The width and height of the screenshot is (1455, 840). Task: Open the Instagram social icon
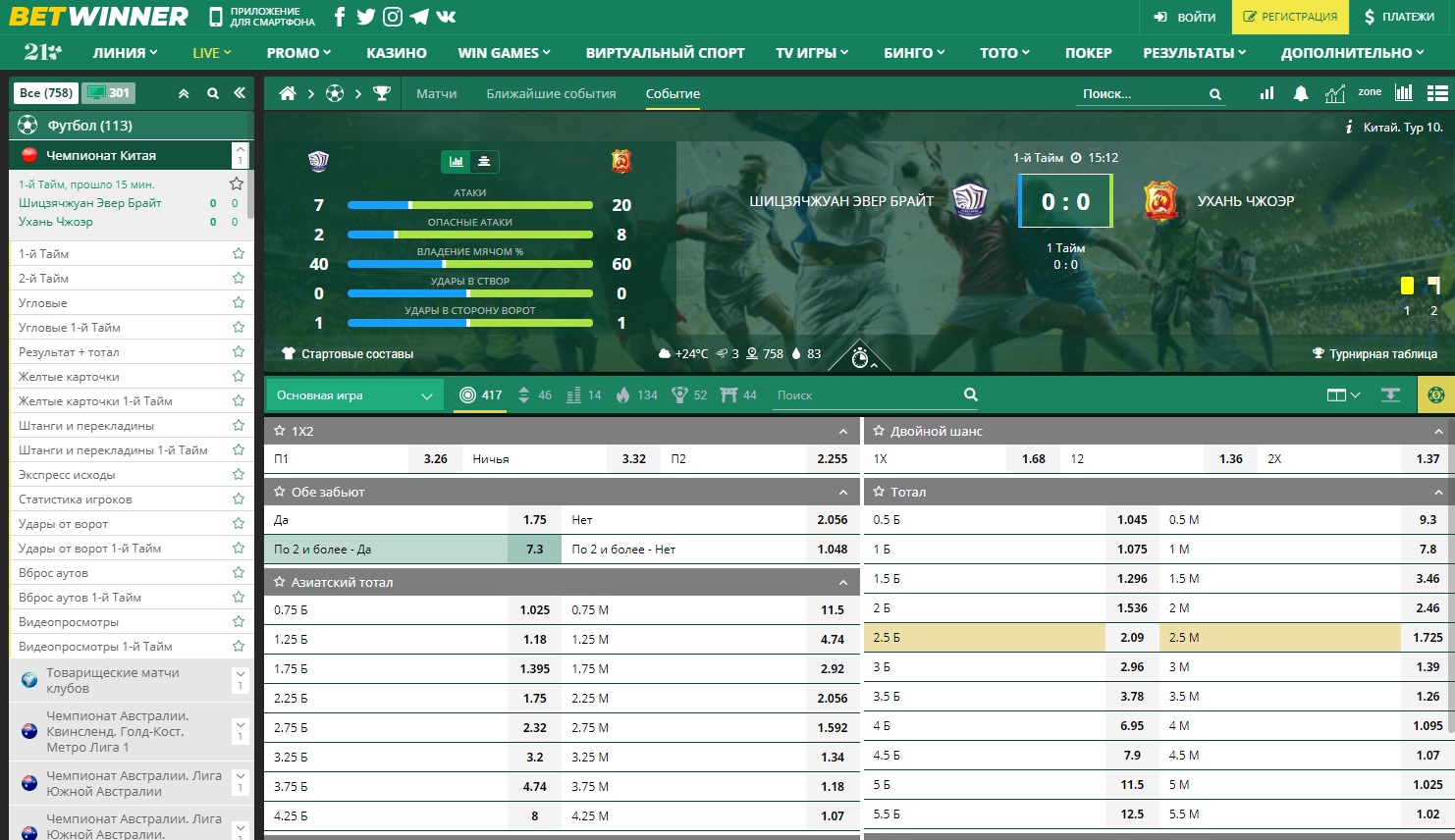click(x=393, y=17)
